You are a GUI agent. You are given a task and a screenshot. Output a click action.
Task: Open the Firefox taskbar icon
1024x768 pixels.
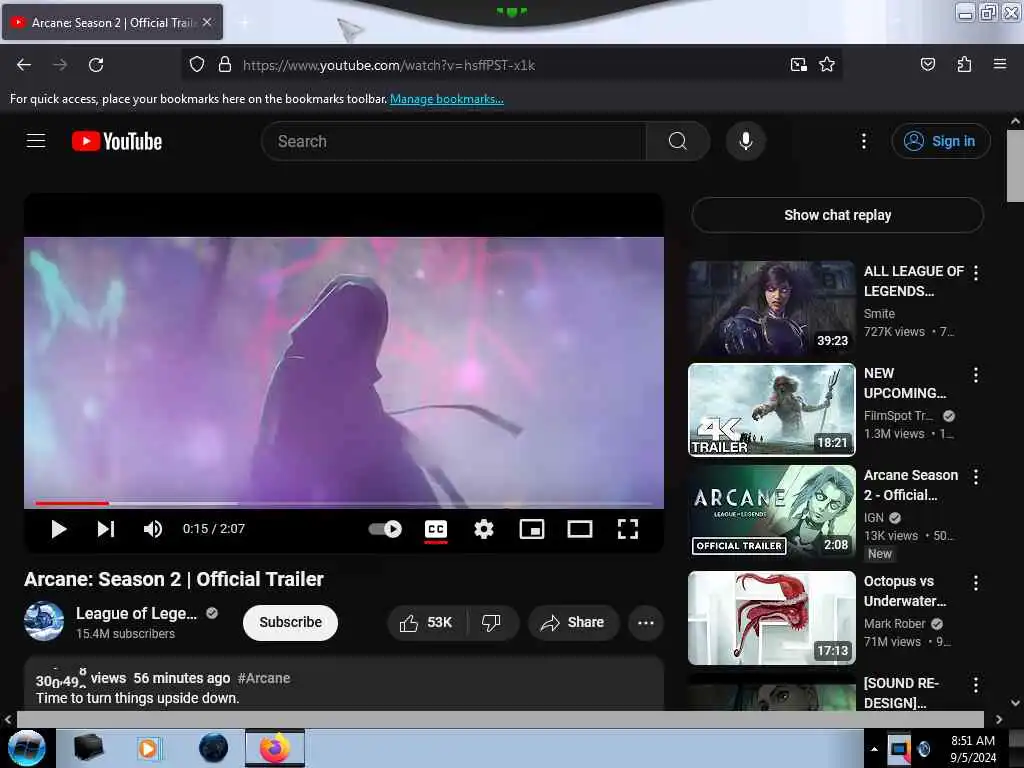pyautogui.click(x=275, y=748)
